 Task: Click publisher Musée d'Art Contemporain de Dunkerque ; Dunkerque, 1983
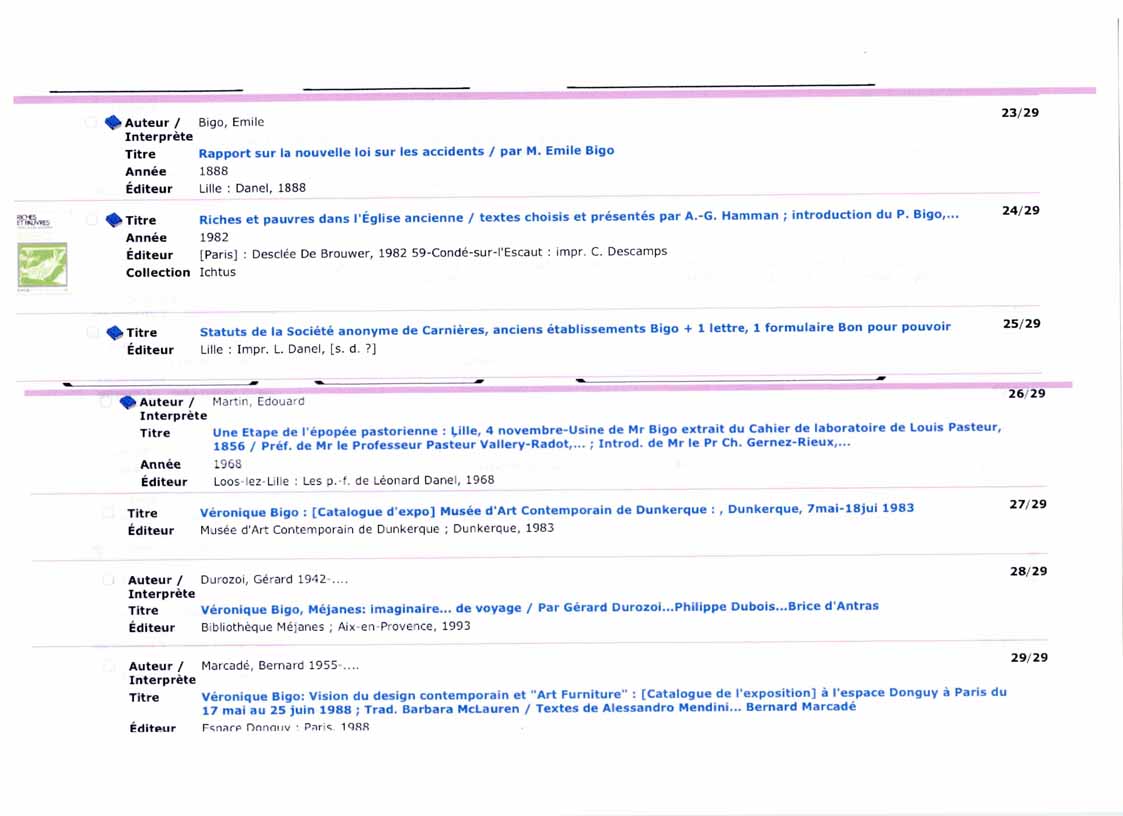pyautogui.click(x=377, y=529)
